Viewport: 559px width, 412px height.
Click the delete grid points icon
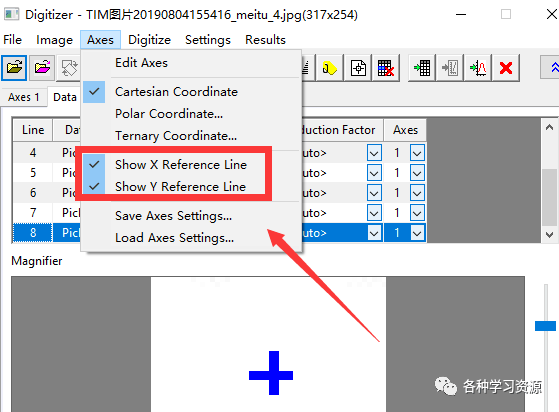(x=386, y=68)
